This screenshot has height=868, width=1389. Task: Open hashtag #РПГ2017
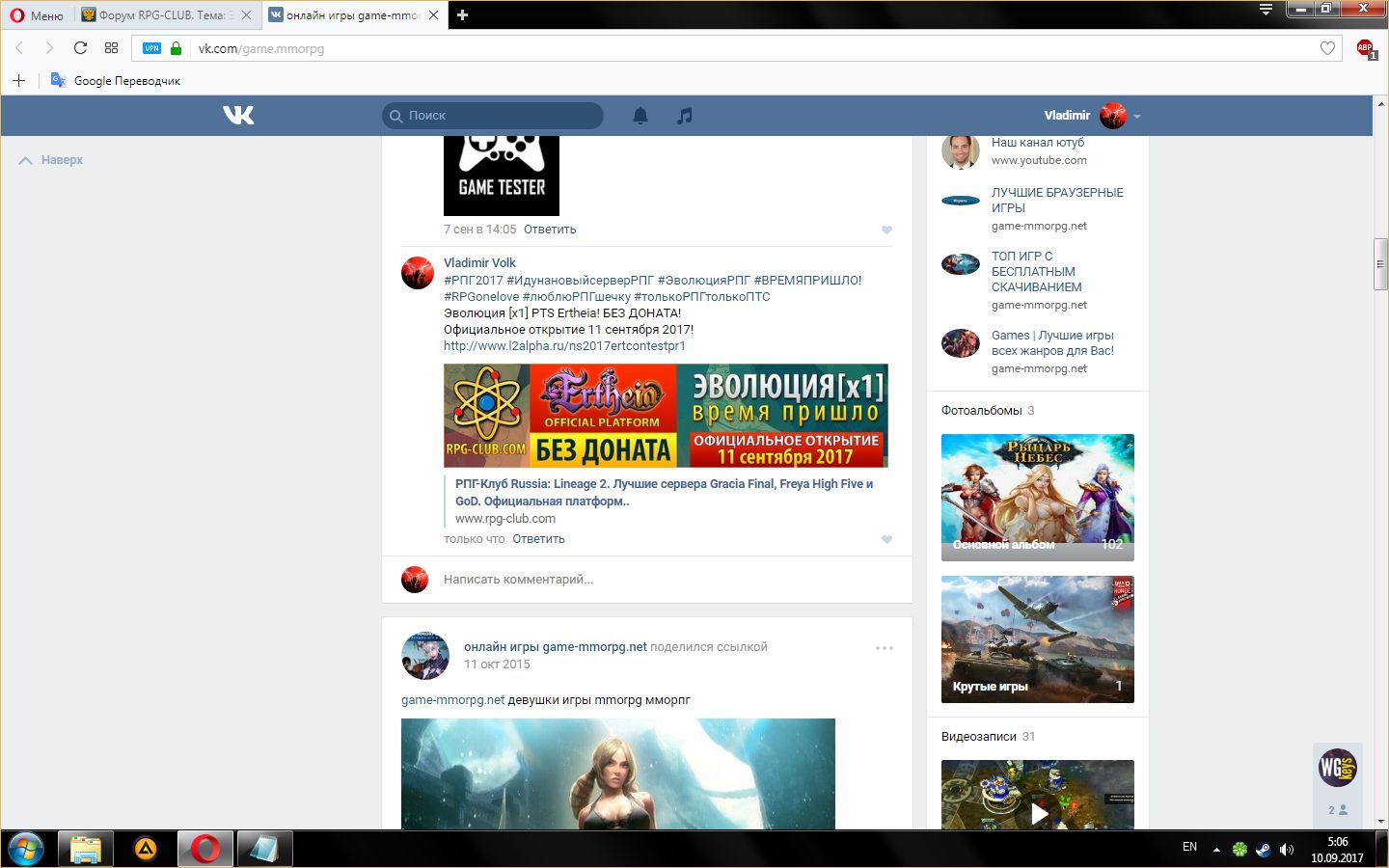[474, 280]
